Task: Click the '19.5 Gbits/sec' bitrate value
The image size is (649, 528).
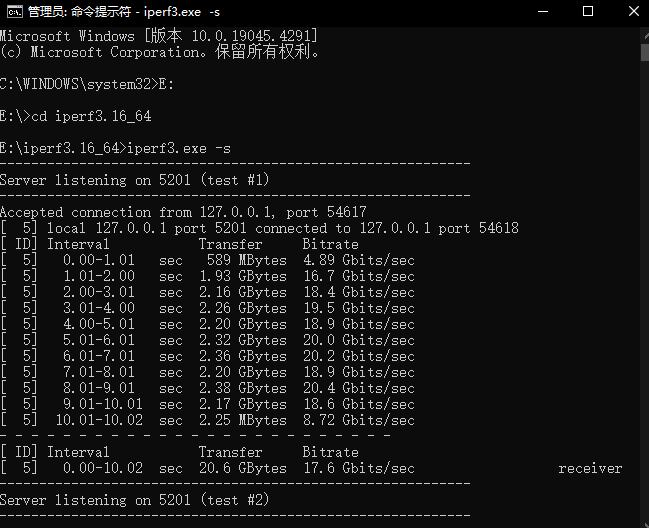Action: pos(358,308)
